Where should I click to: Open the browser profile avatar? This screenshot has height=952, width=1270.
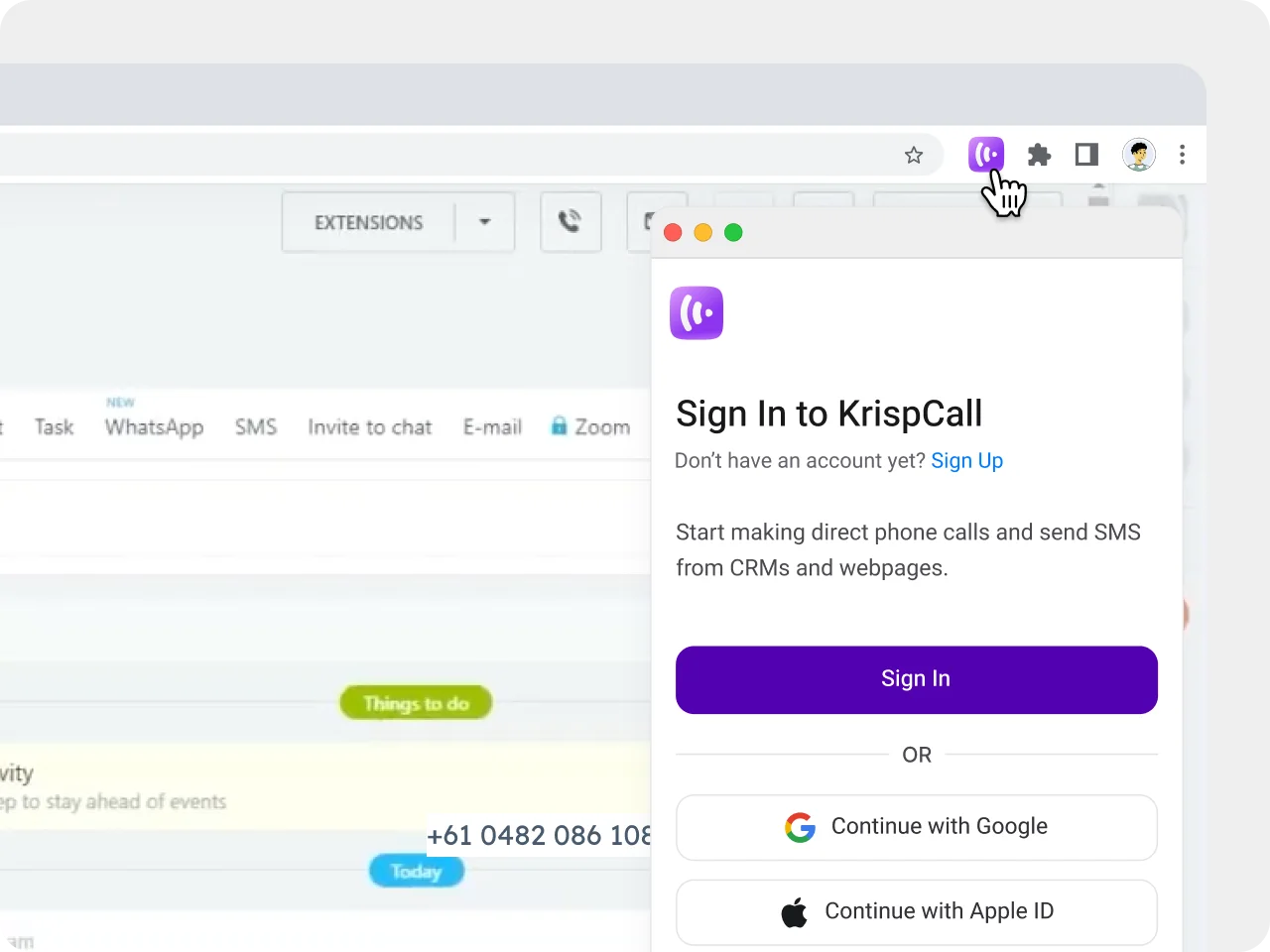pos(1139,155)
